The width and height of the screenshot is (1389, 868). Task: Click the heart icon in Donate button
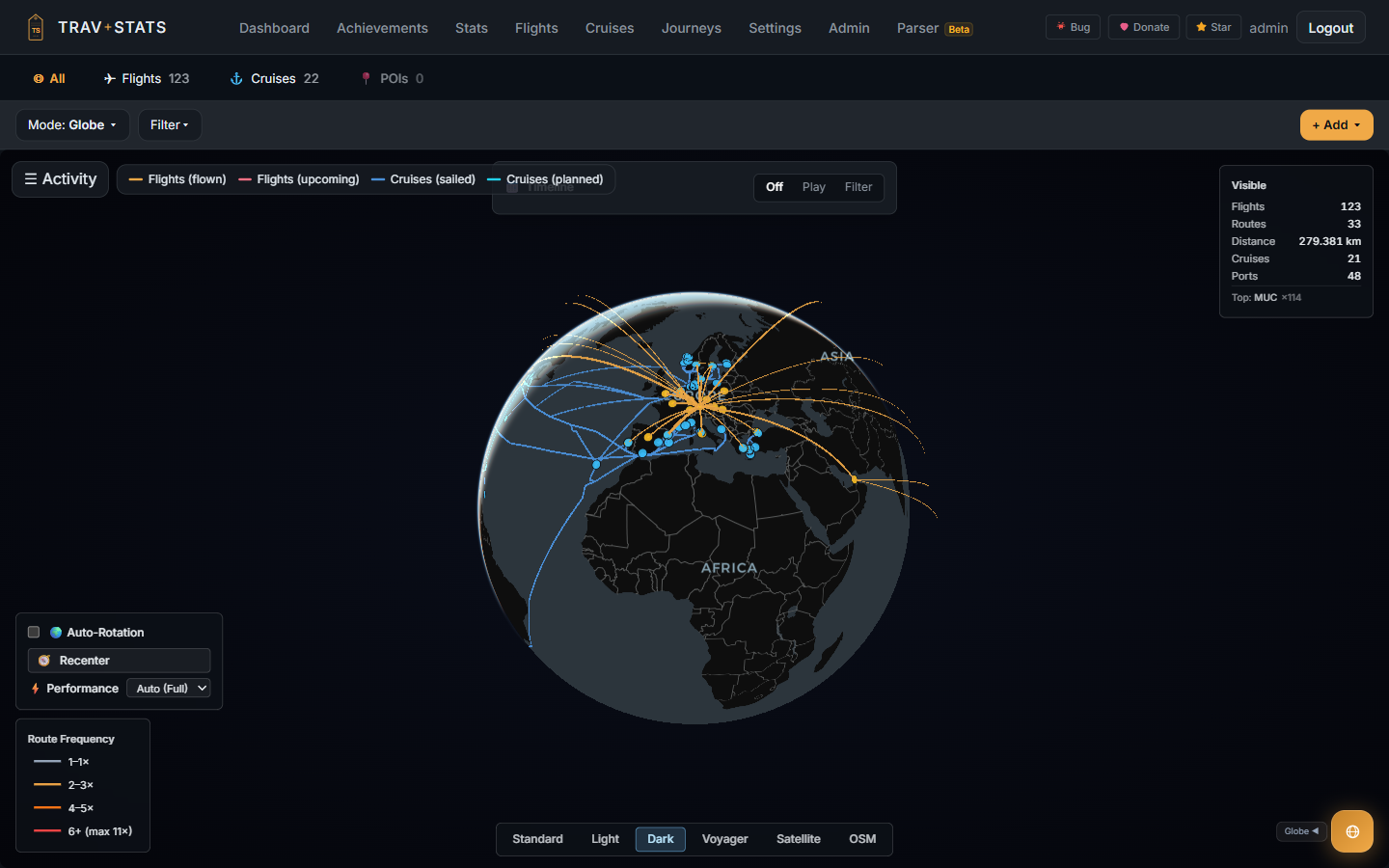1124,27
